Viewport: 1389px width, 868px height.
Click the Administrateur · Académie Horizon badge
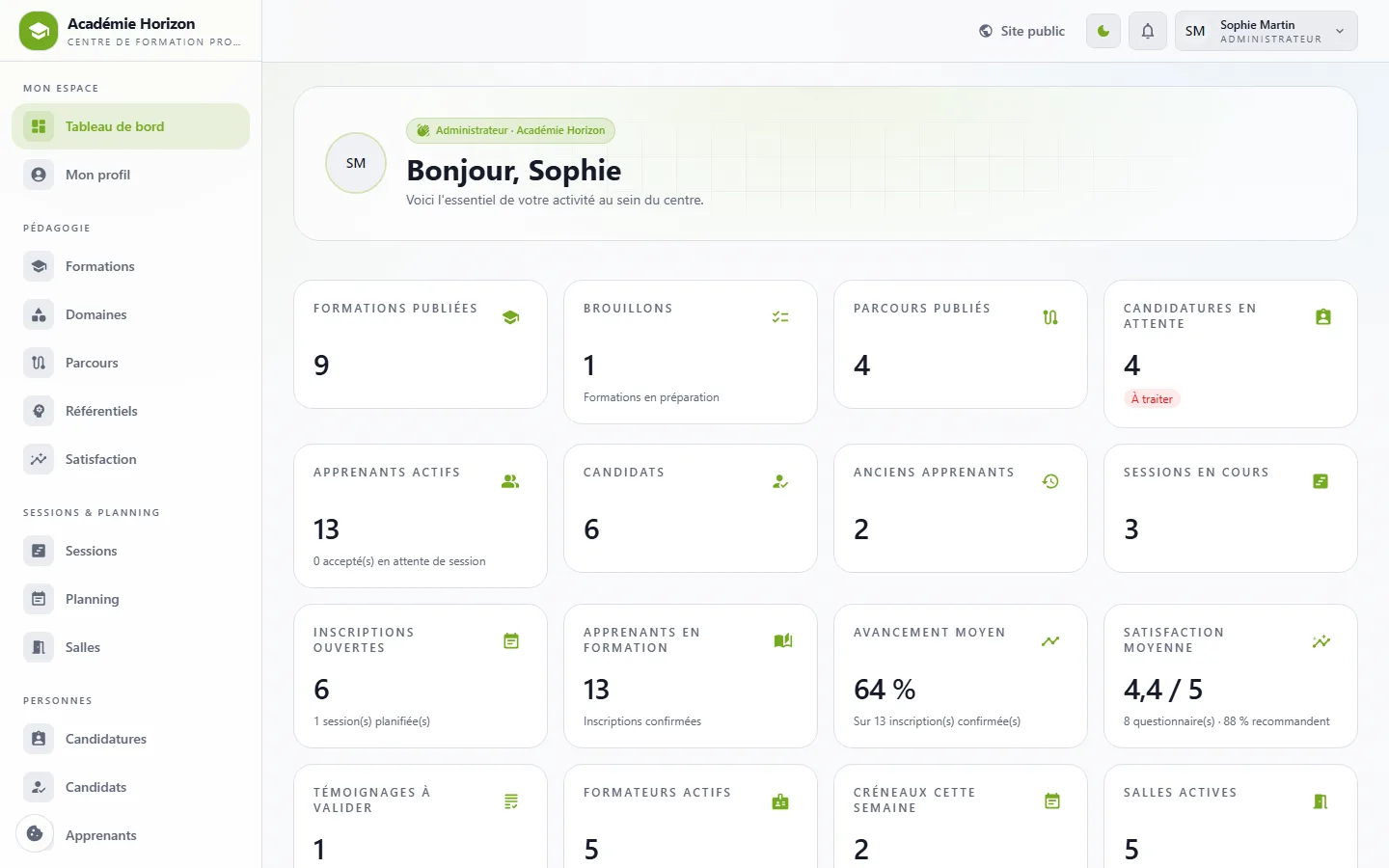[x=510, y=130]
